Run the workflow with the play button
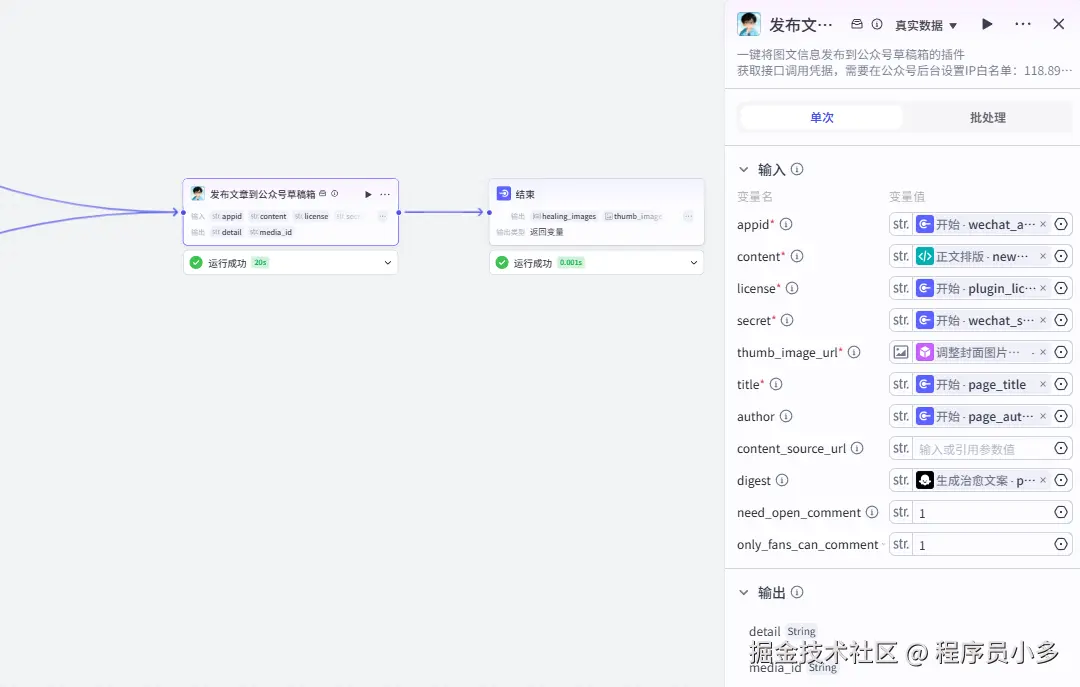1080x687 pixels. [x=987, y=24]
